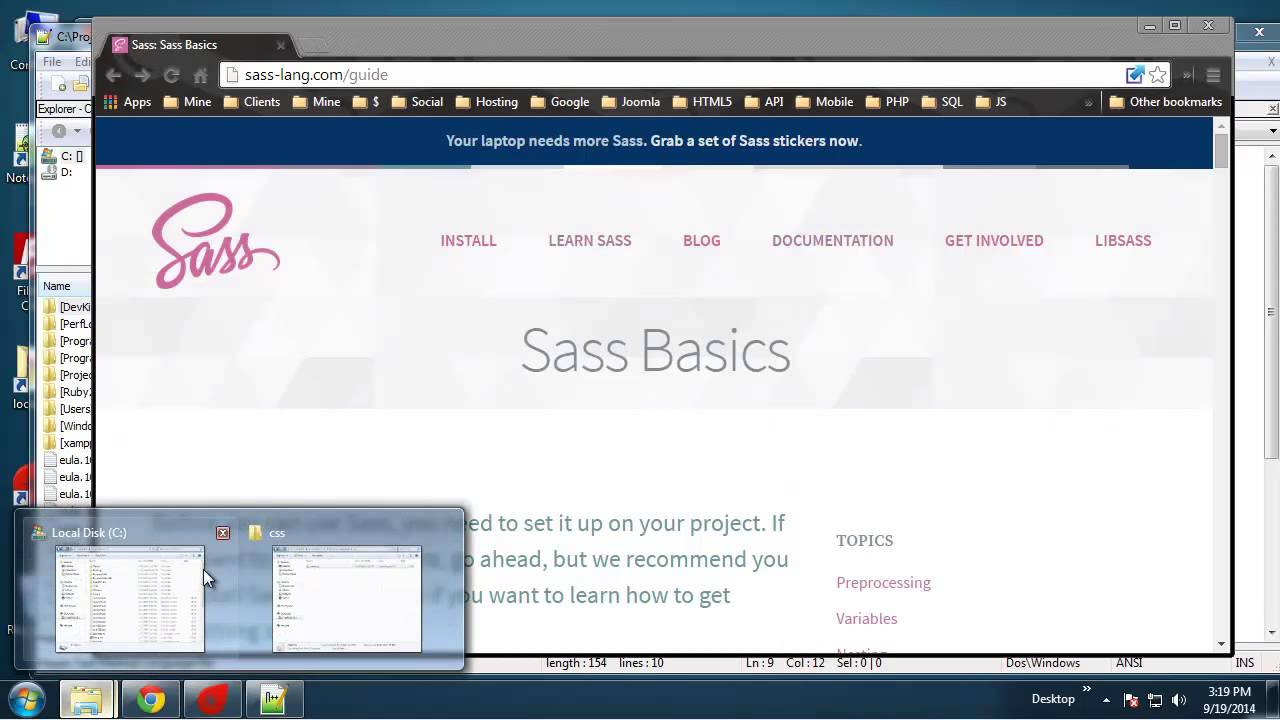Bookmark this page with the star icon
The image size is (1280, 720).
pos(1157,75)
